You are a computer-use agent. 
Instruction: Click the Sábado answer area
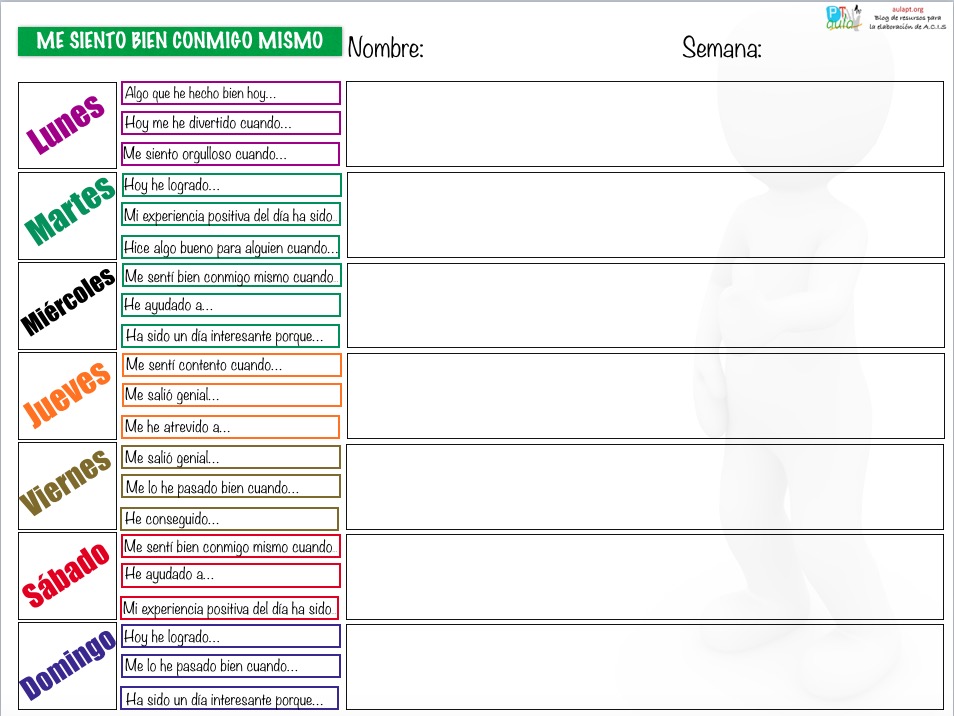(x=645, y=577)
